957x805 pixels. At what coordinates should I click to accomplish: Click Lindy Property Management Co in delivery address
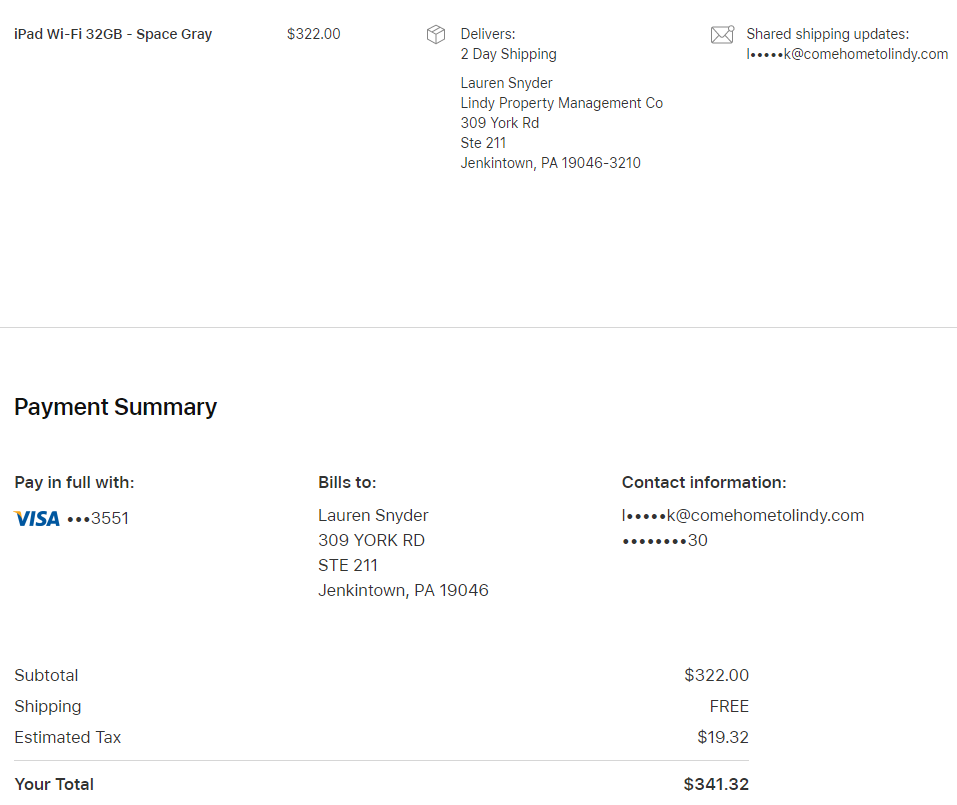click(x=561, y=103)
